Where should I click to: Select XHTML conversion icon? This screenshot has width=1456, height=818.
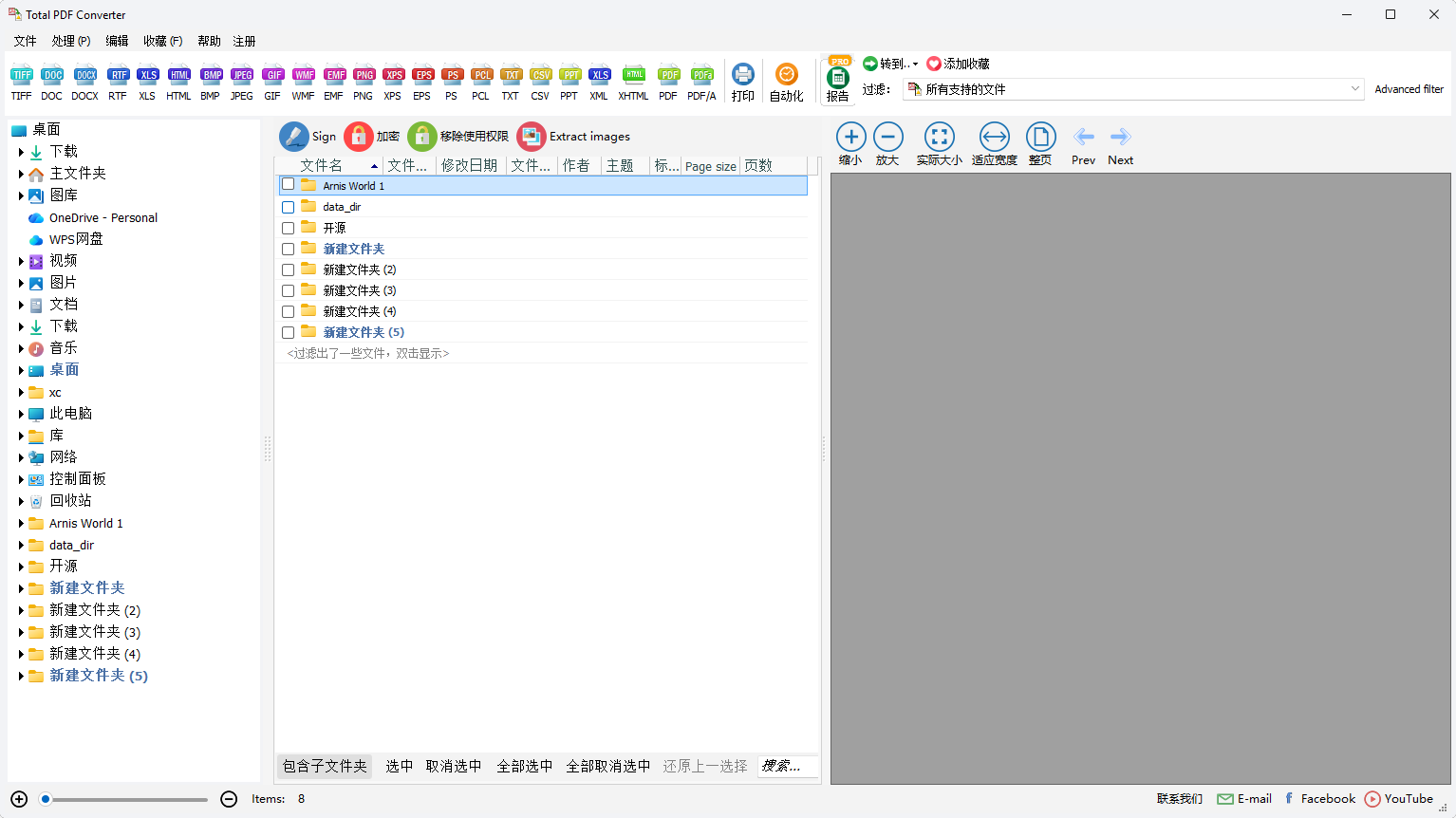pyautogui.click(x=633, y=83)
